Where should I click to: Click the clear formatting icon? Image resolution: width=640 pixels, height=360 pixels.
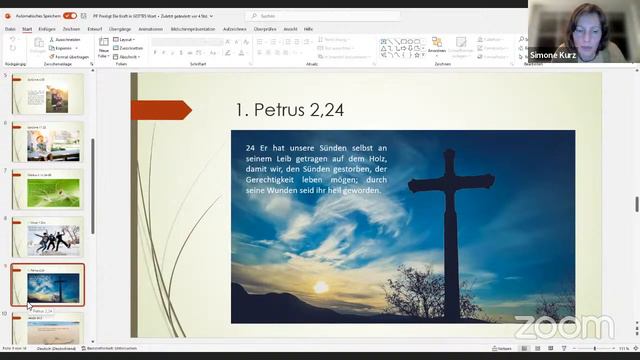point(246,42)
